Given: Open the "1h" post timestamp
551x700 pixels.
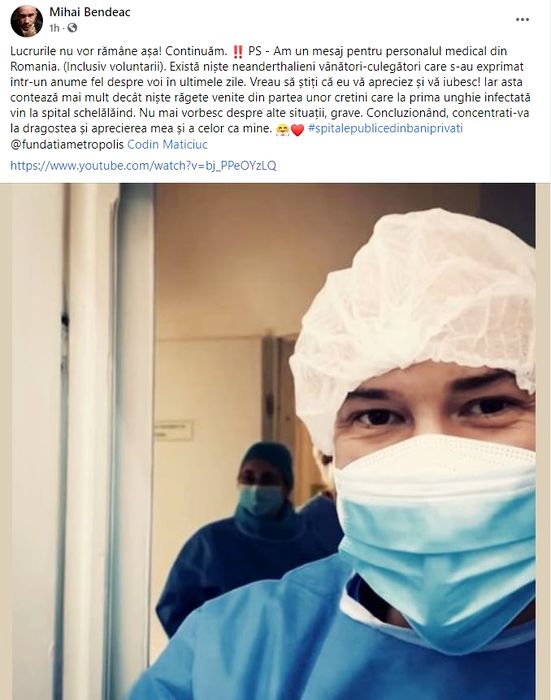Looking at the screenshot, I should (x=54, y=28).
